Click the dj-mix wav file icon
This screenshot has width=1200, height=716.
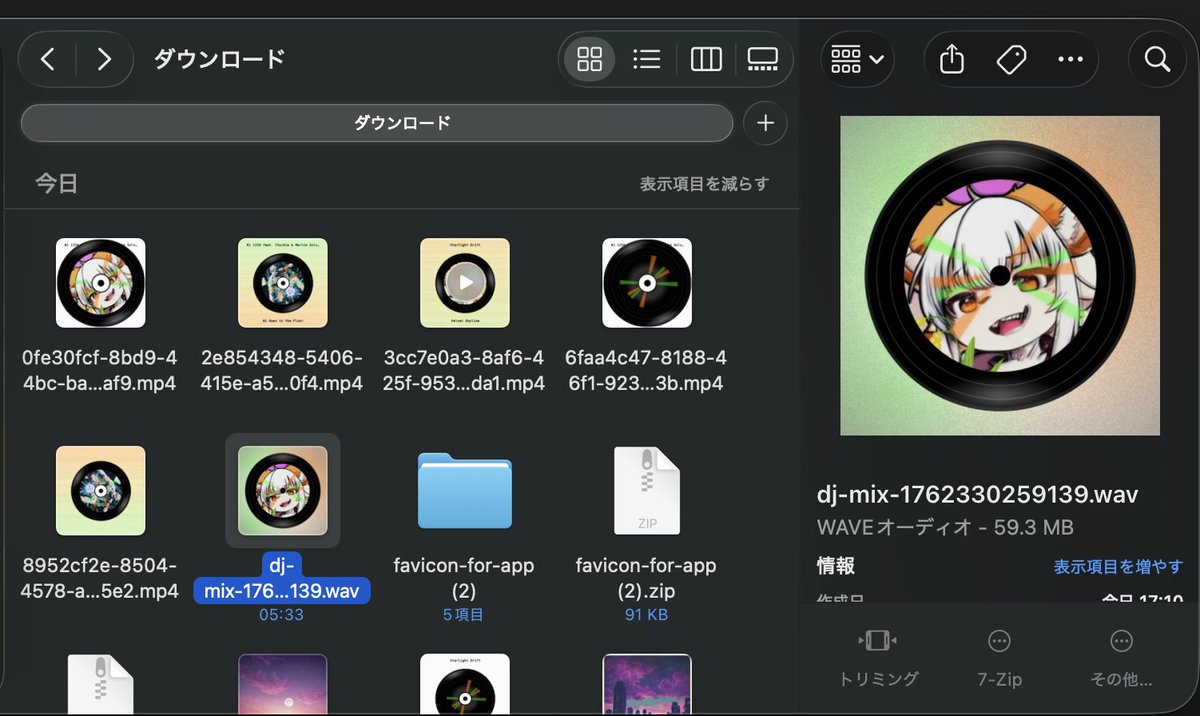tap(283, 491)
